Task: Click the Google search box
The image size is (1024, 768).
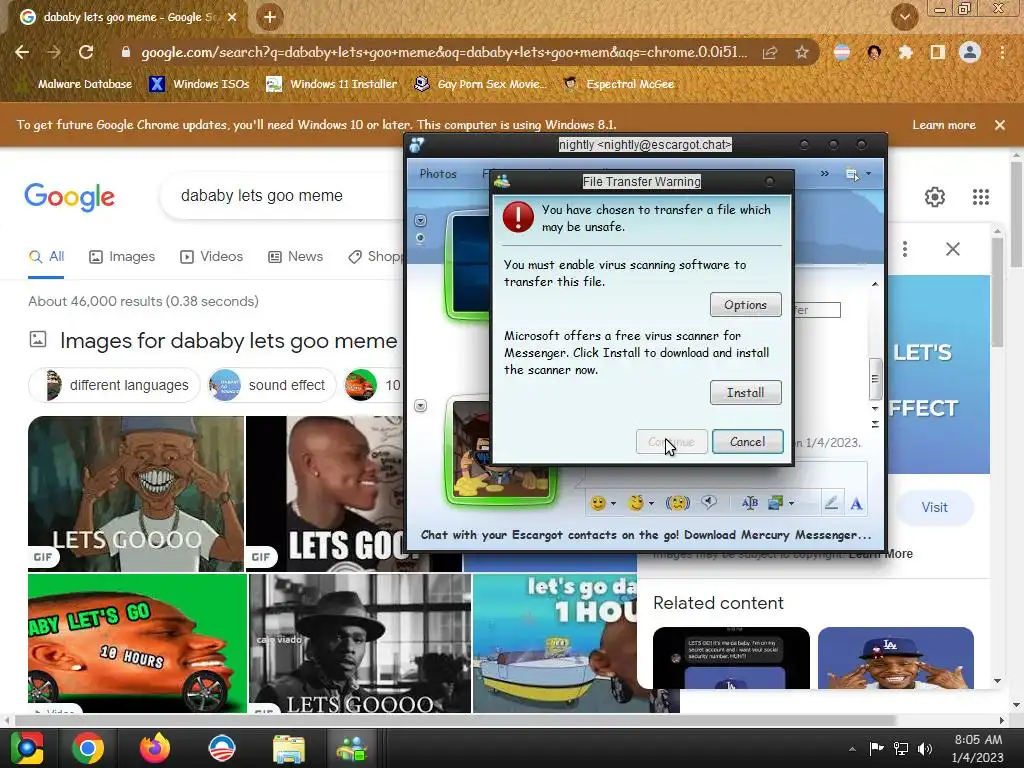Action: pyautogui.click(x=284, y=195)
